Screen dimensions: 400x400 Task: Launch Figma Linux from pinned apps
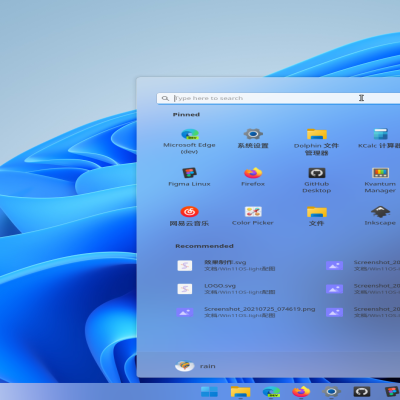pyautogui.click(x=189, y=177)
